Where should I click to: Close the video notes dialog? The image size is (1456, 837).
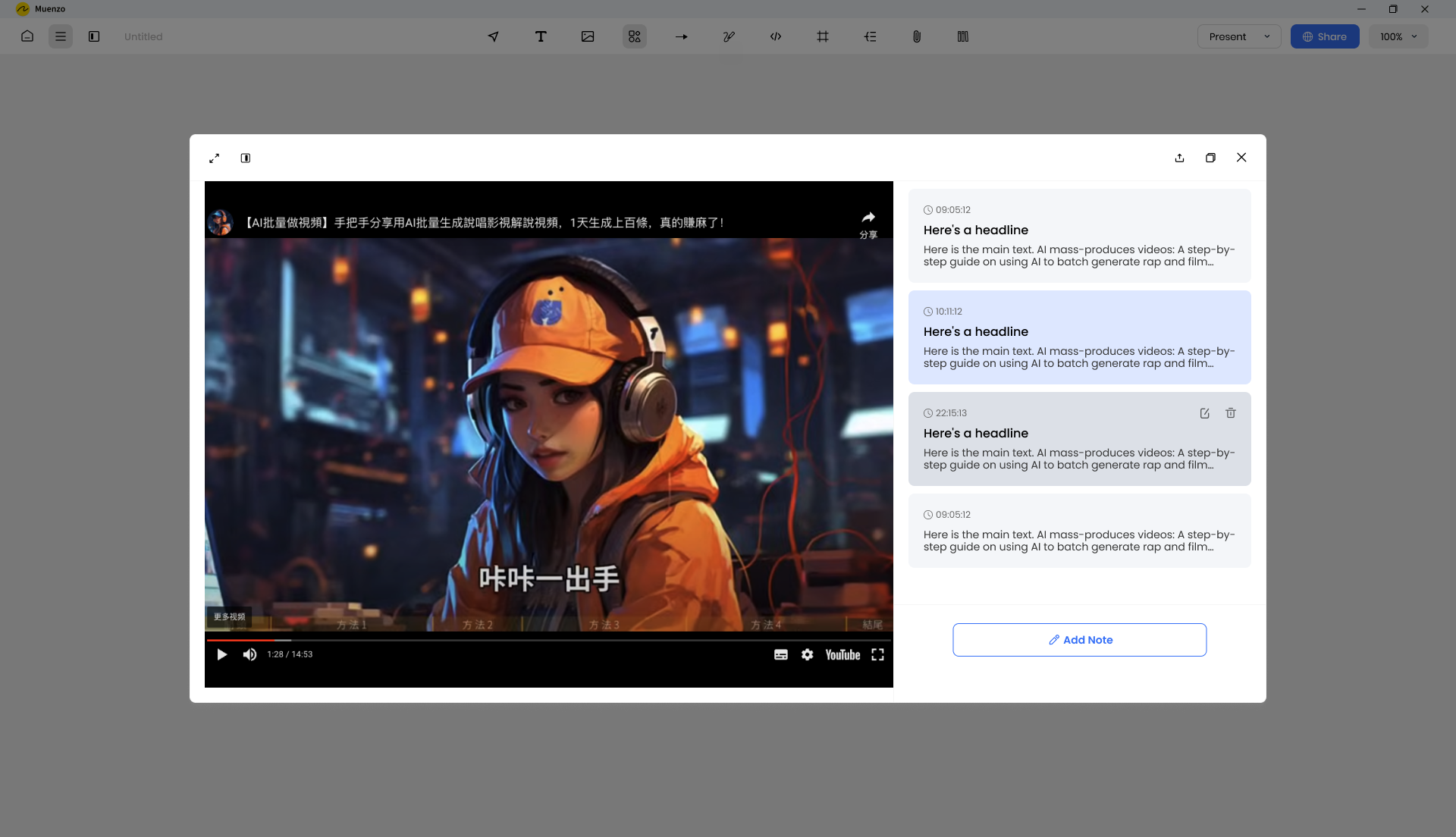tap(1241, 158)
